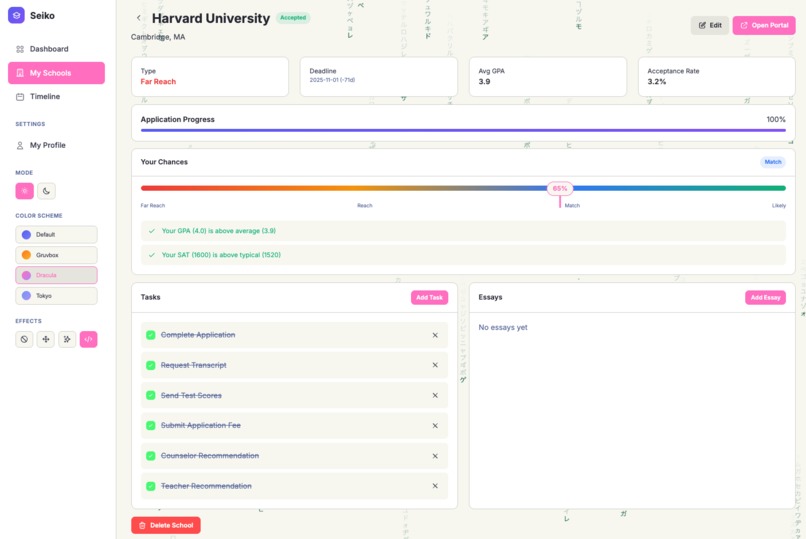Open the Dashboard page
Screen dimensions: 806x539
[x=56, y=49]
